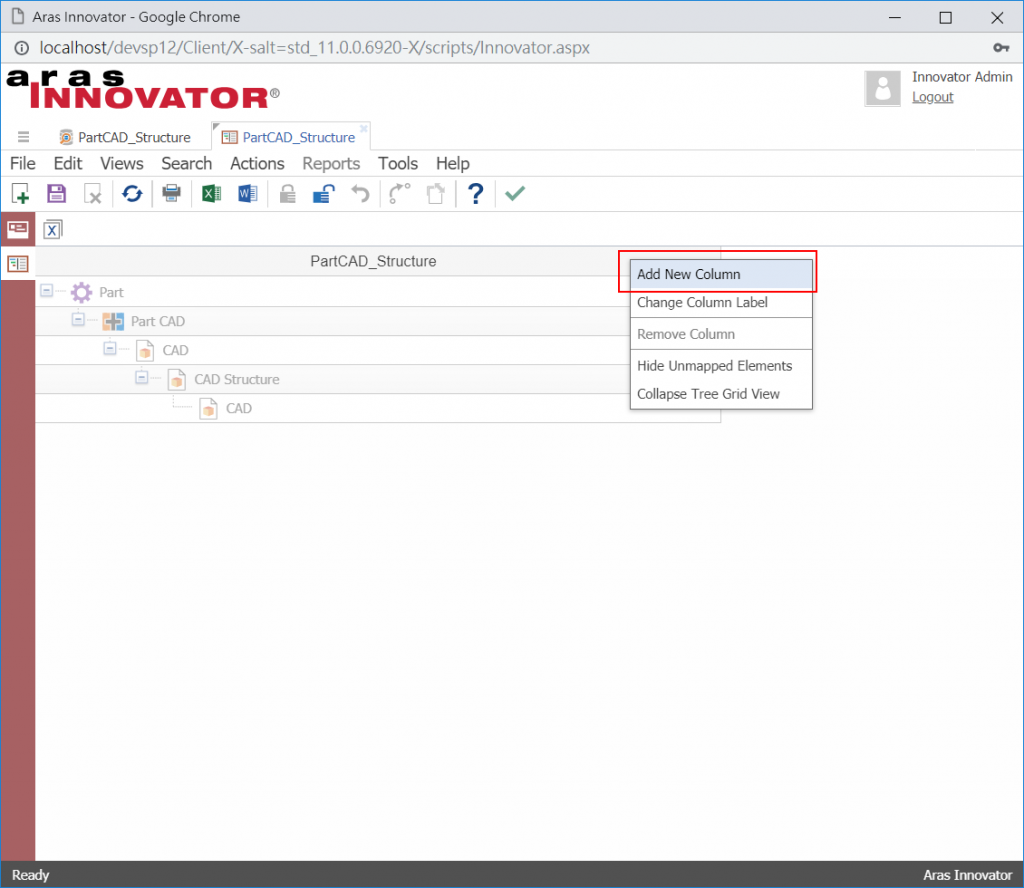The image size is (1024, 888).
Task: Click the green checkmark toolbar icon
Action: (x=515, y=193)
